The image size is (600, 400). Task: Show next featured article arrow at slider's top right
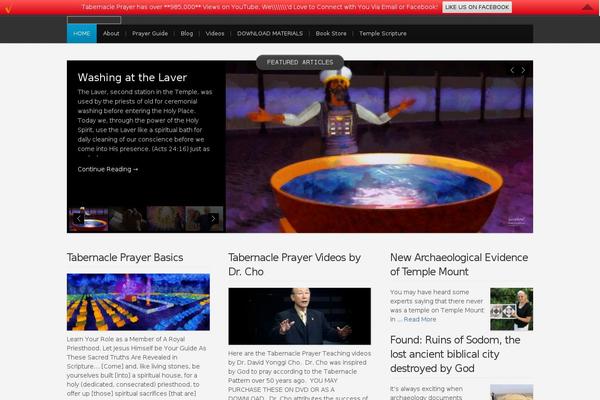523,70
